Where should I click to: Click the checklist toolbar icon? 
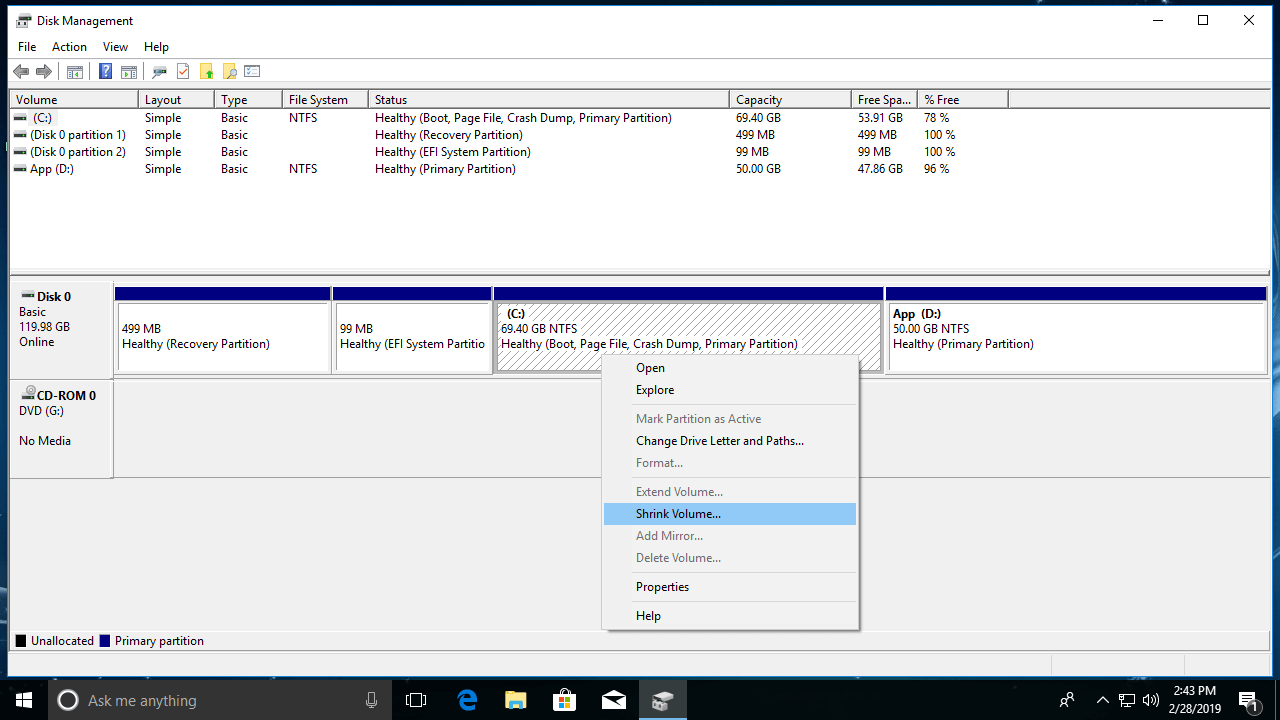(x=250, y=71)
